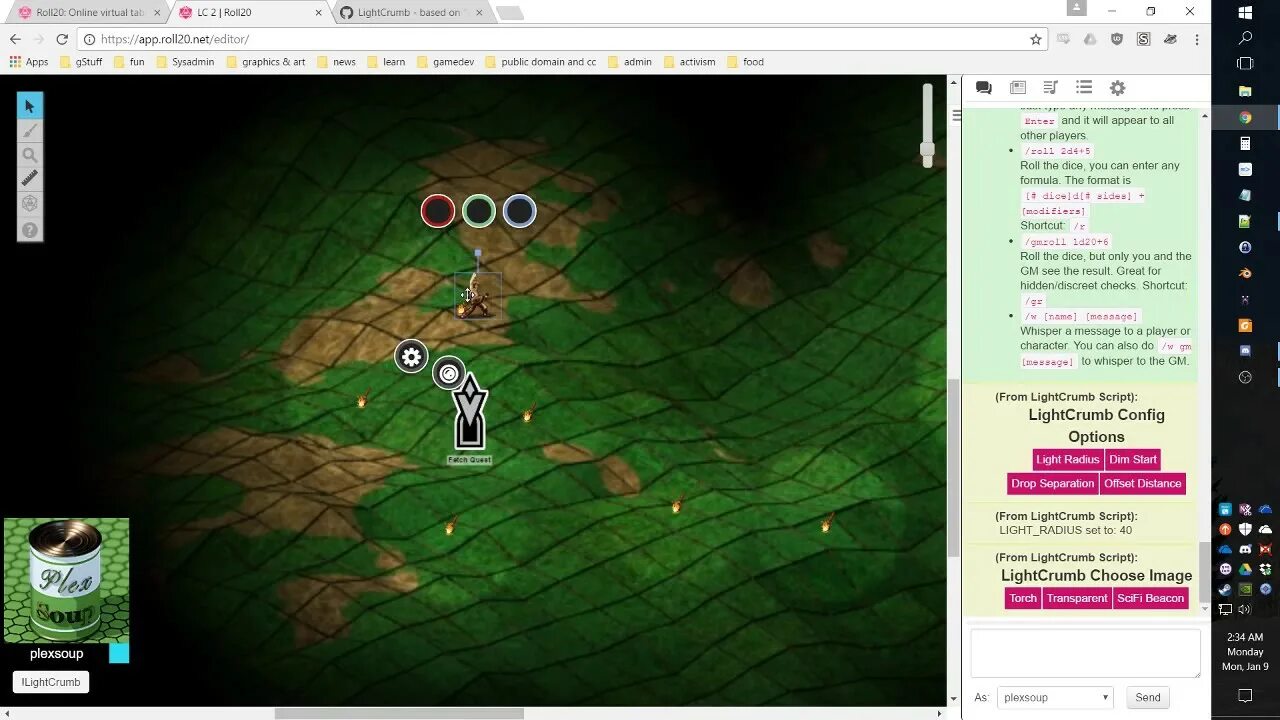Select the Ruler measure tool
Screen dimensions: 1280x720
tap(30, 179)
